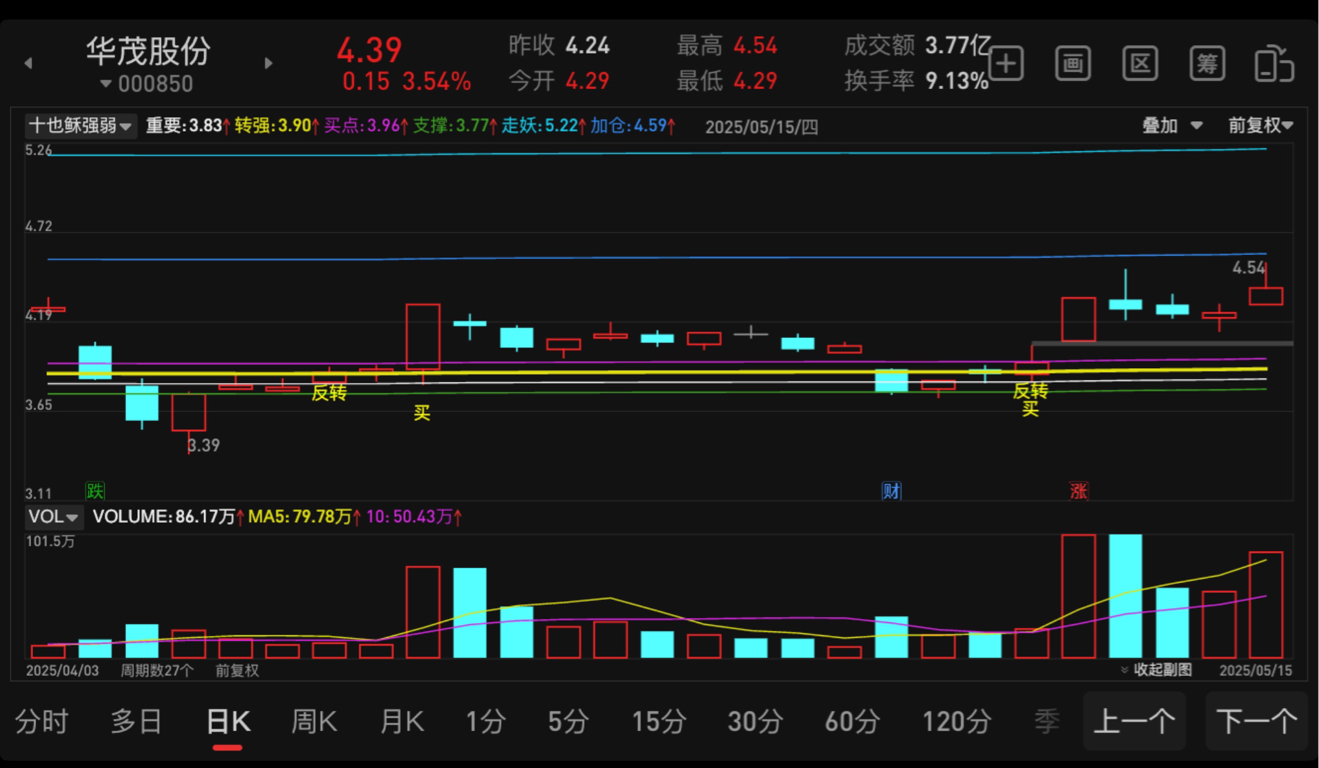This screenshot has height=768, width=1319.
Task: Click the 换手率 9.13% value
Action: coord(957,81)
